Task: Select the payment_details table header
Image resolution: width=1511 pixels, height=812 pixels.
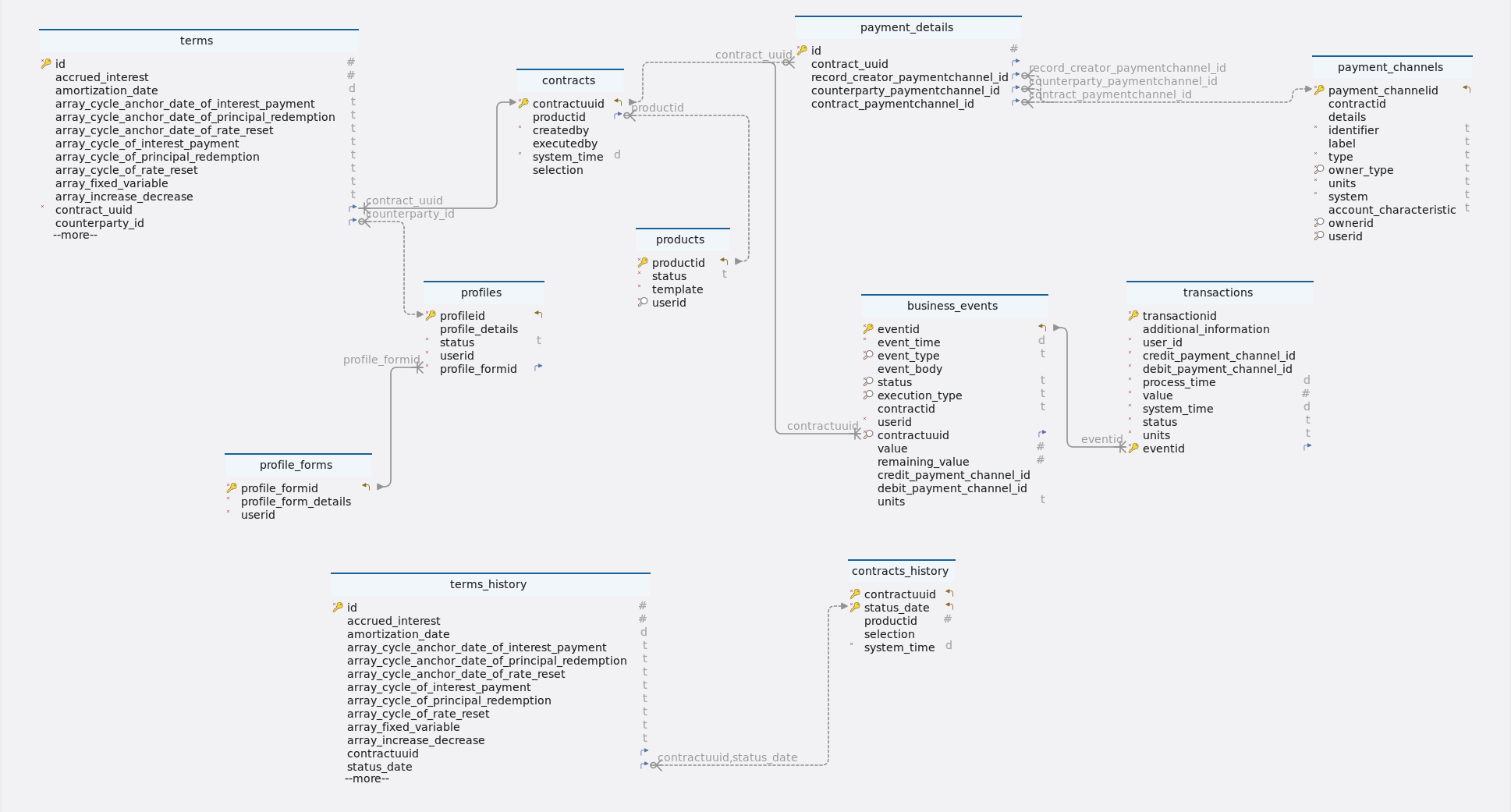Action: (908, 28)
